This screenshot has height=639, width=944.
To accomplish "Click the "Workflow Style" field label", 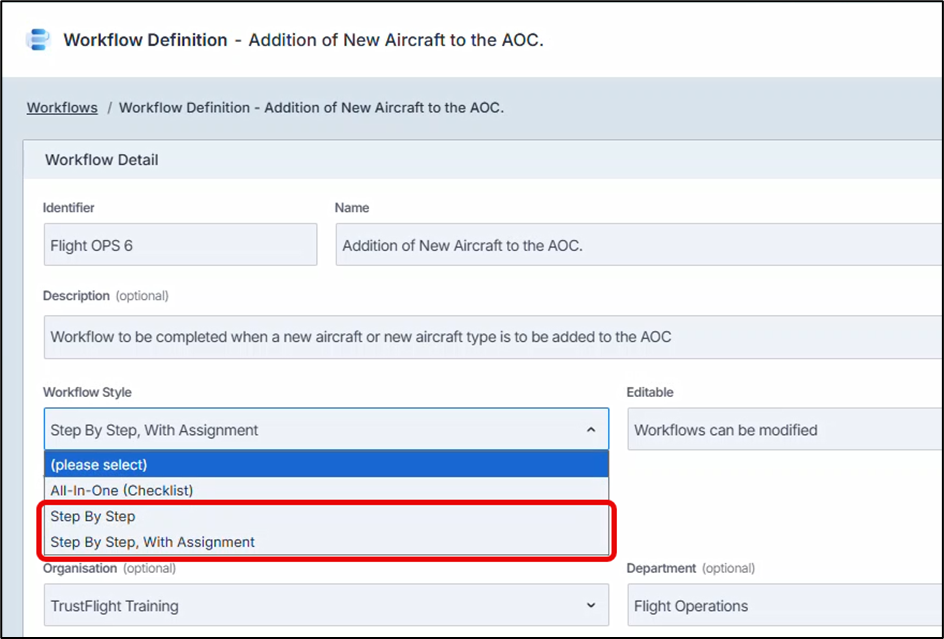I will click(87, 392).
